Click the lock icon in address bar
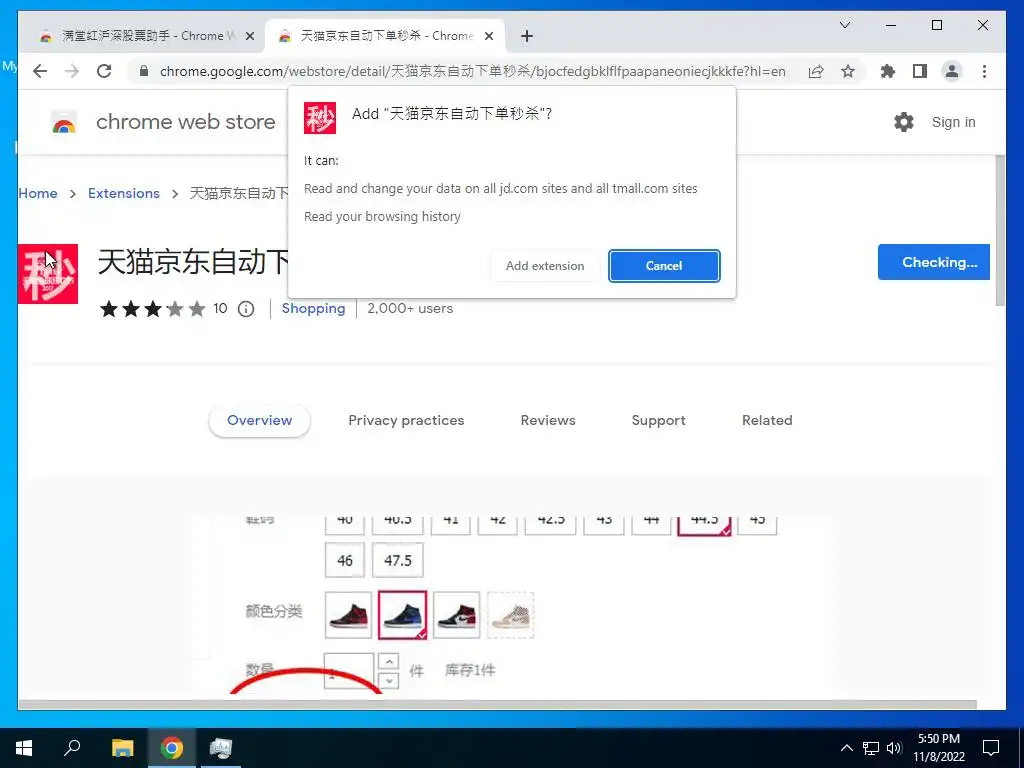 [x=144, y=71]
